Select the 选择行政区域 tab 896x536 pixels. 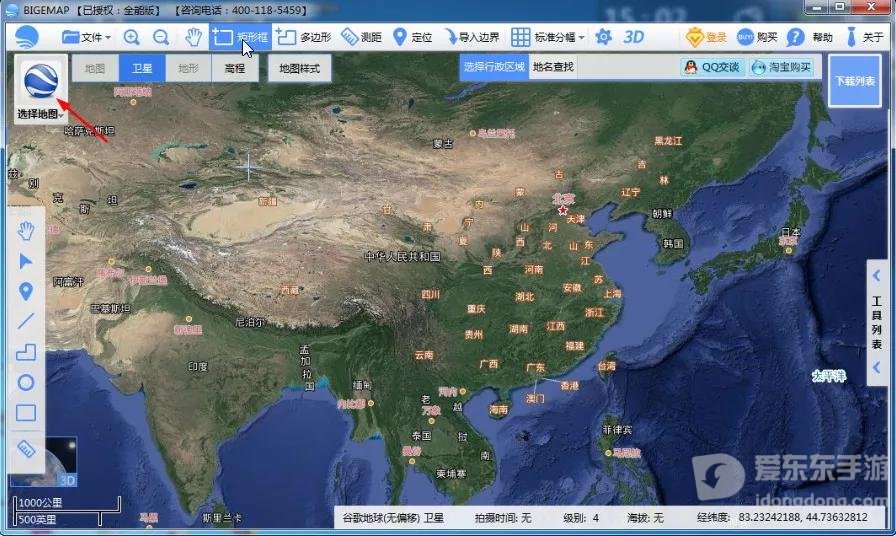point(494,67)
